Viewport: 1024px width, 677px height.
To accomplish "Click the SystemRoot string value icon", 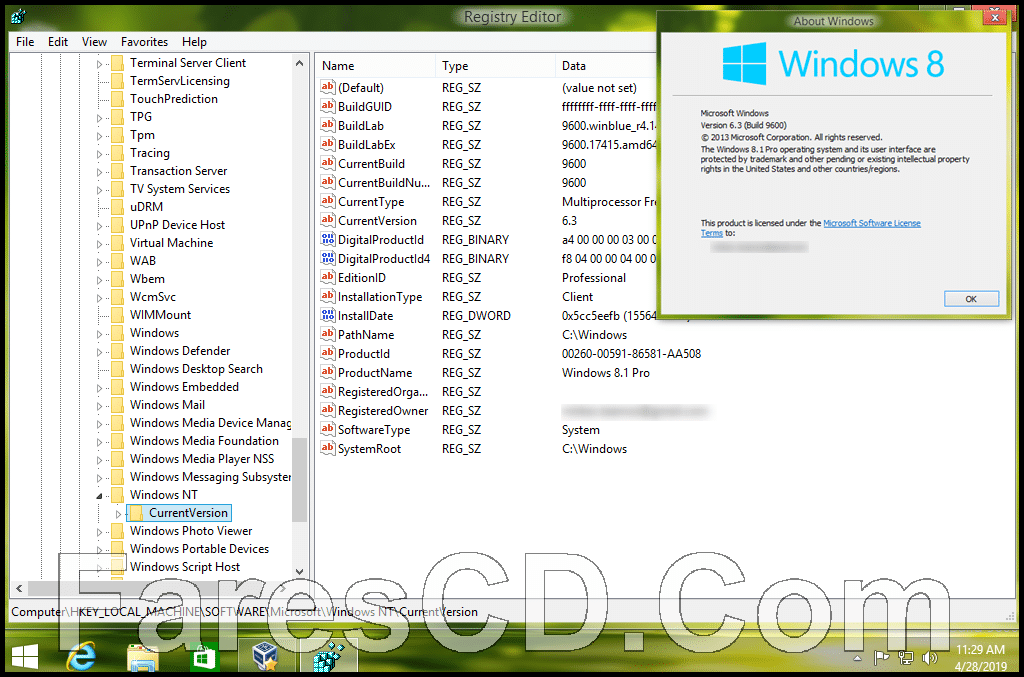I will click(x=327, y=448).
